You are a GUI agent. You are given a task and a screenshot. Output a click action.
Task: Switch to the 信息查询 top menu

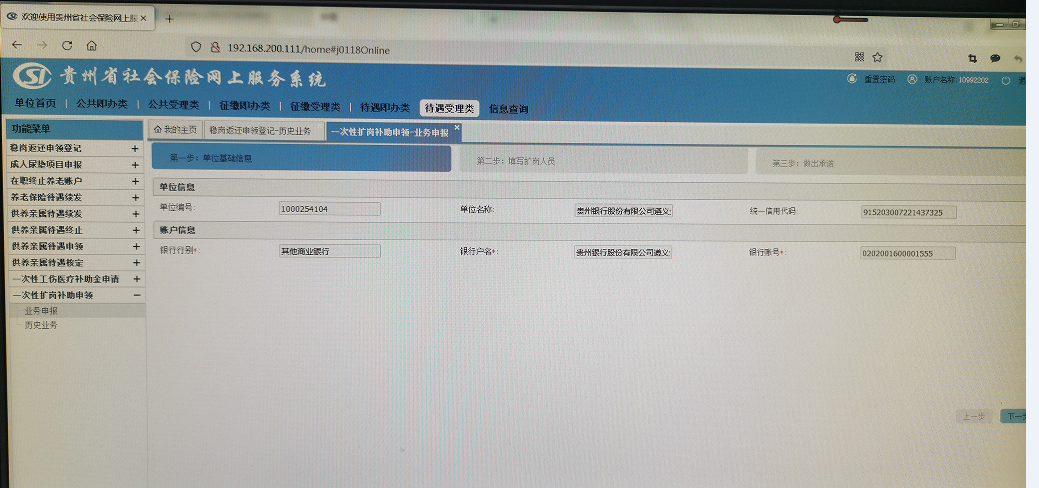[508, 109]
